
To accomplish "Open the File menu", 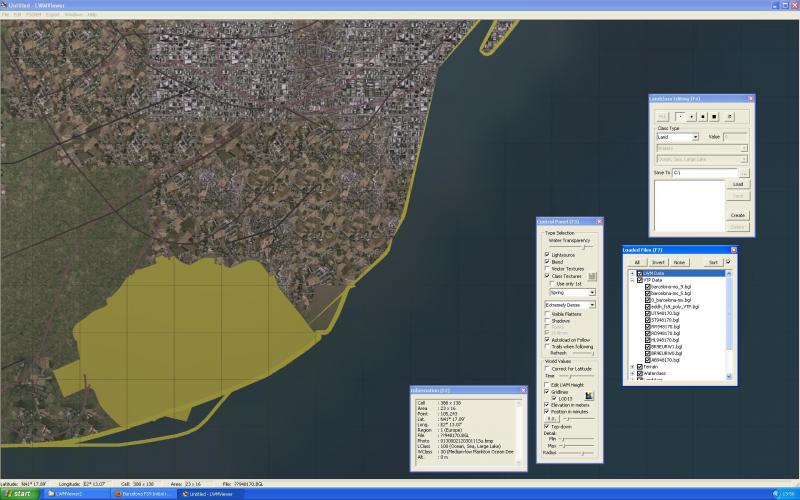I will 5,15.
